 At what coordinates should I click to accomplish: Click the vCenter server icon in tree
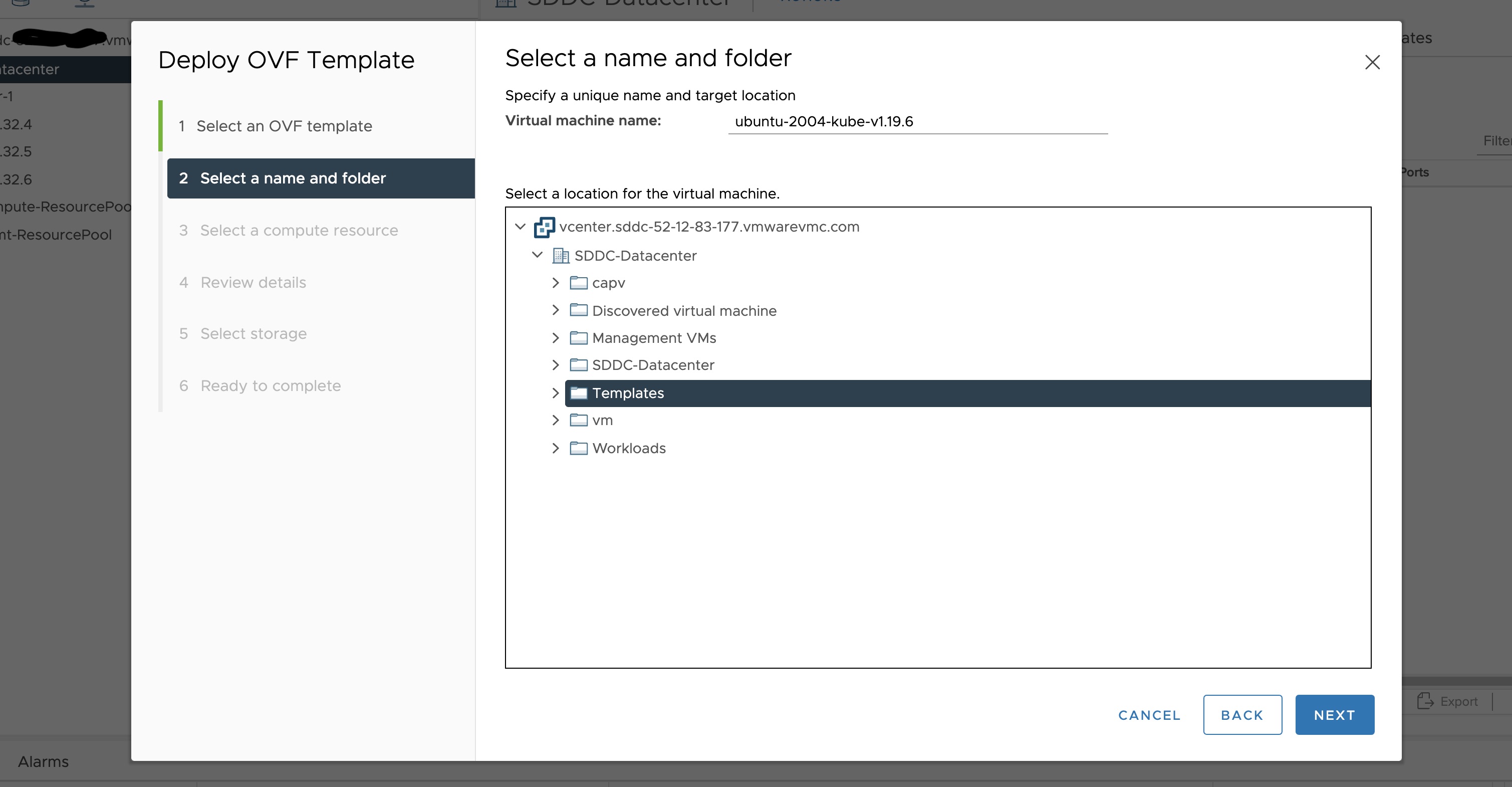(x=544, y=227)
